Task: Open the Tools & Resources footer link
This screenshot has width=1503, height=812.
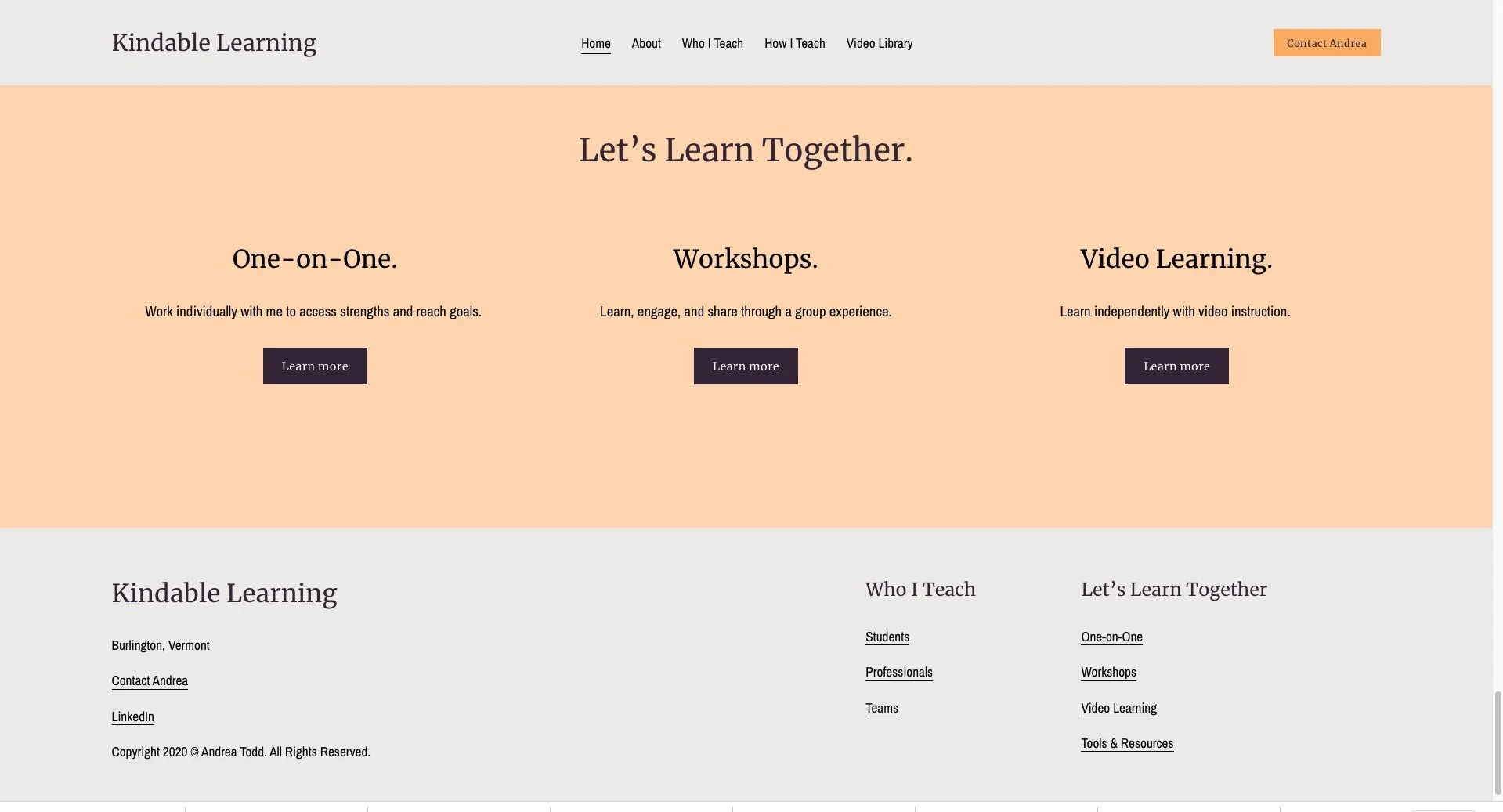Action: pos(1127,743)
